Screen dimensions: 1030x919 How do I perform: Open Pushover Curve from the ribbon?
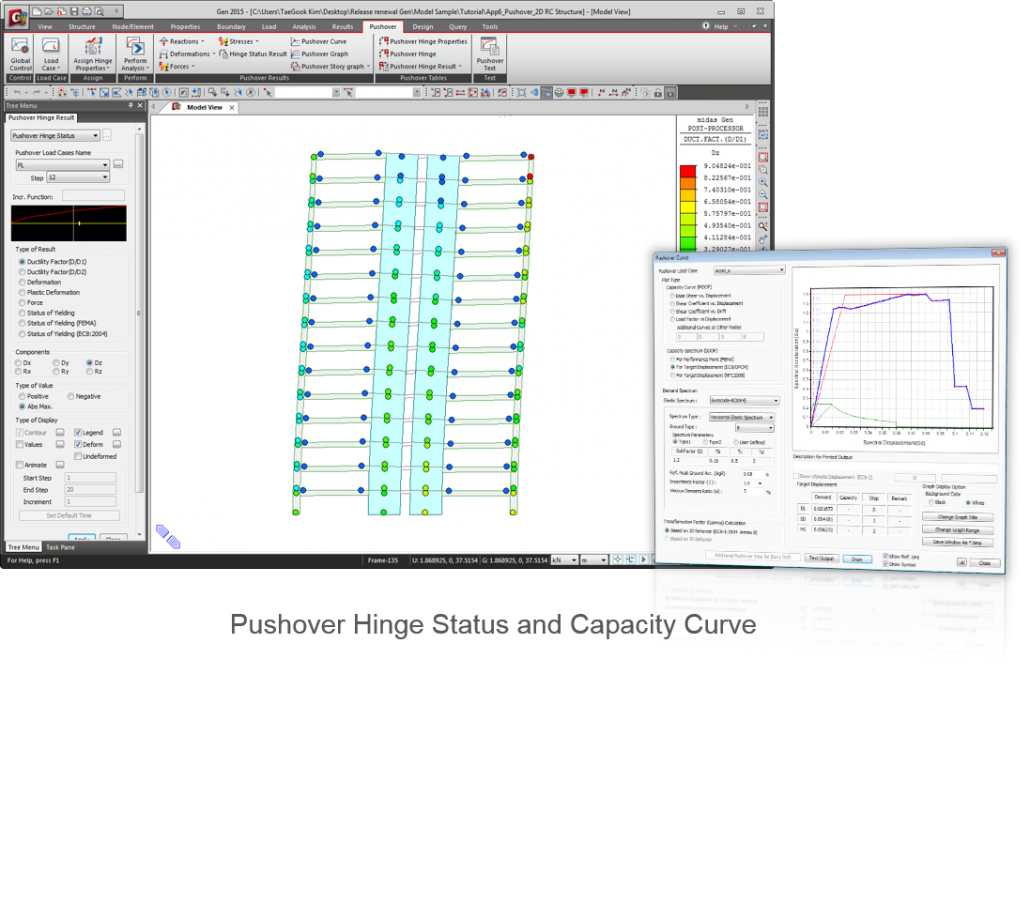coord(319,41)
